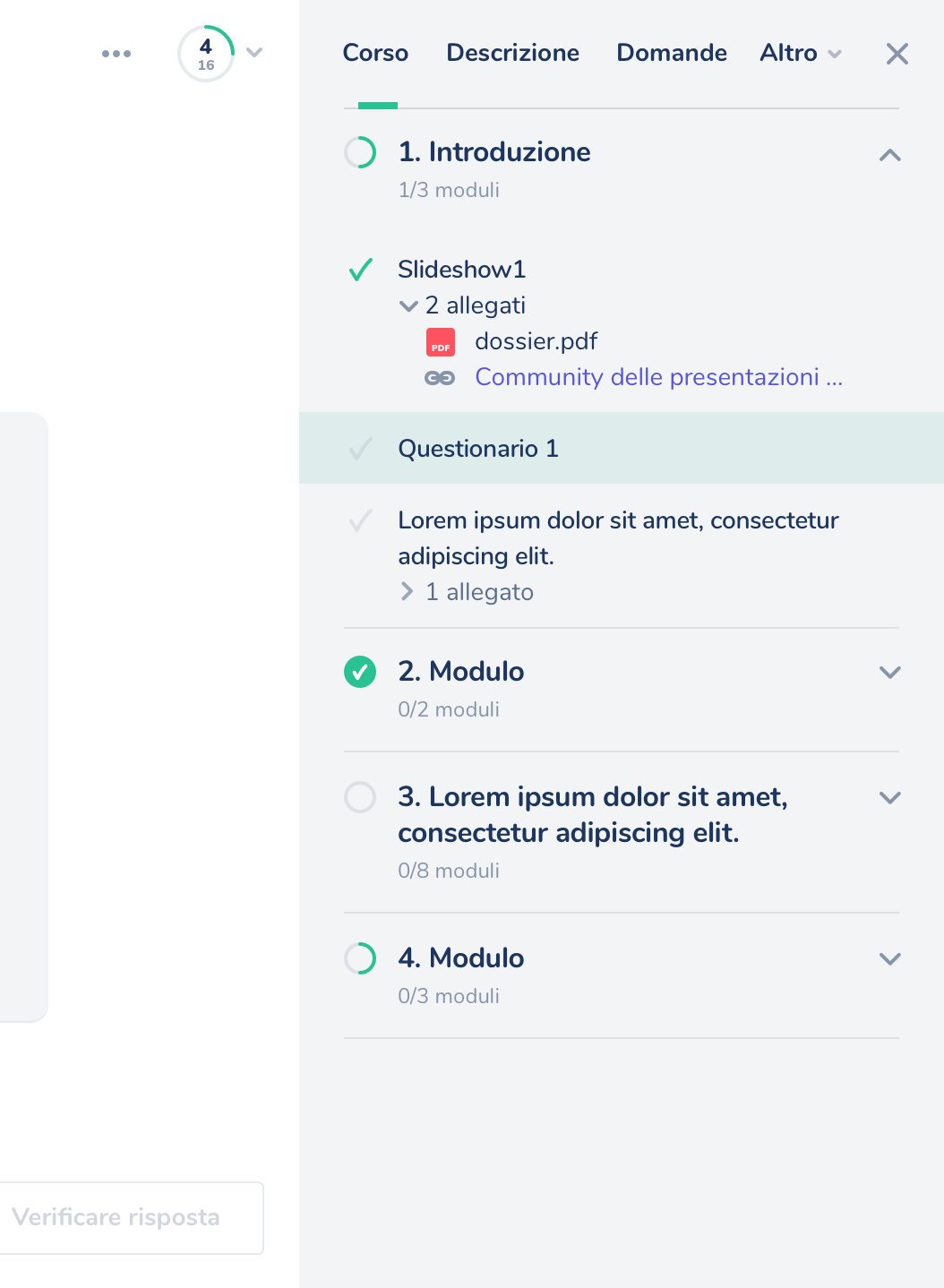The height and width of the screenshot is (1288, 944).
Task: Click the link chain icon
Action: tap(440, 378)
